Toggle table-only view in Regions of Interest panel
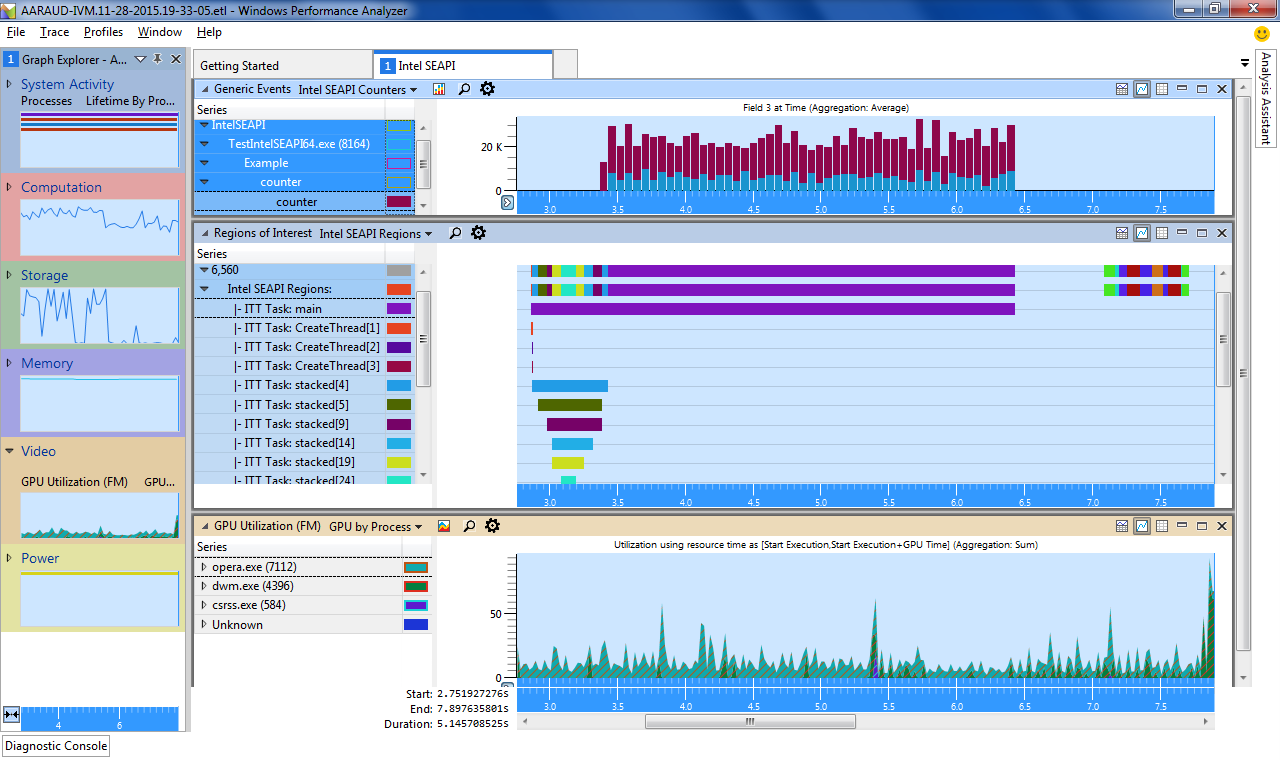The width and height of the screenshot is (1280, 760). (1162, 233)
